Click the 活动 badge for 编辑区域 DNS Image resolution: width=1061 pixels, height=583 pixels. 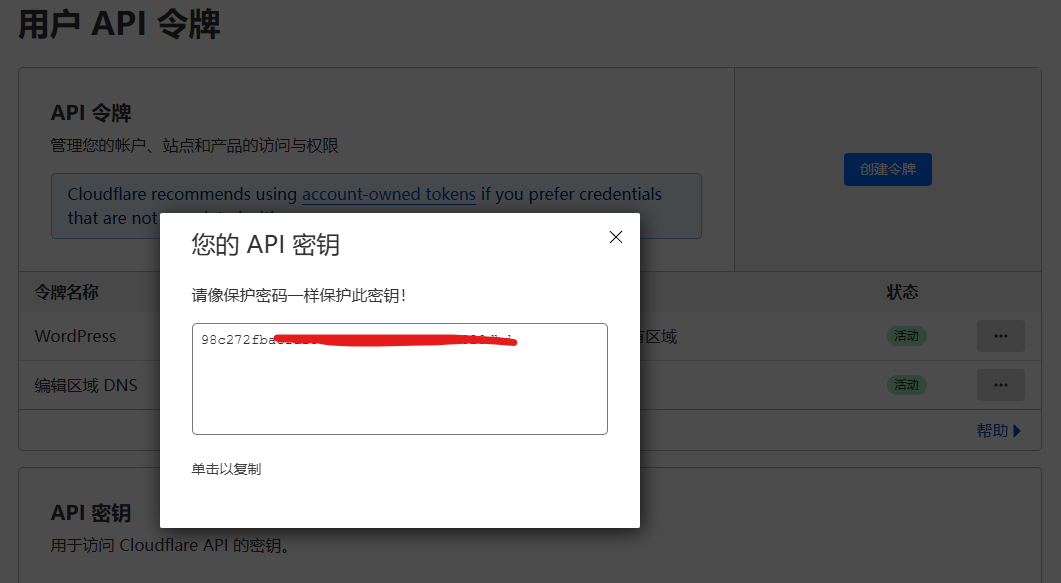tap(907, 385)
